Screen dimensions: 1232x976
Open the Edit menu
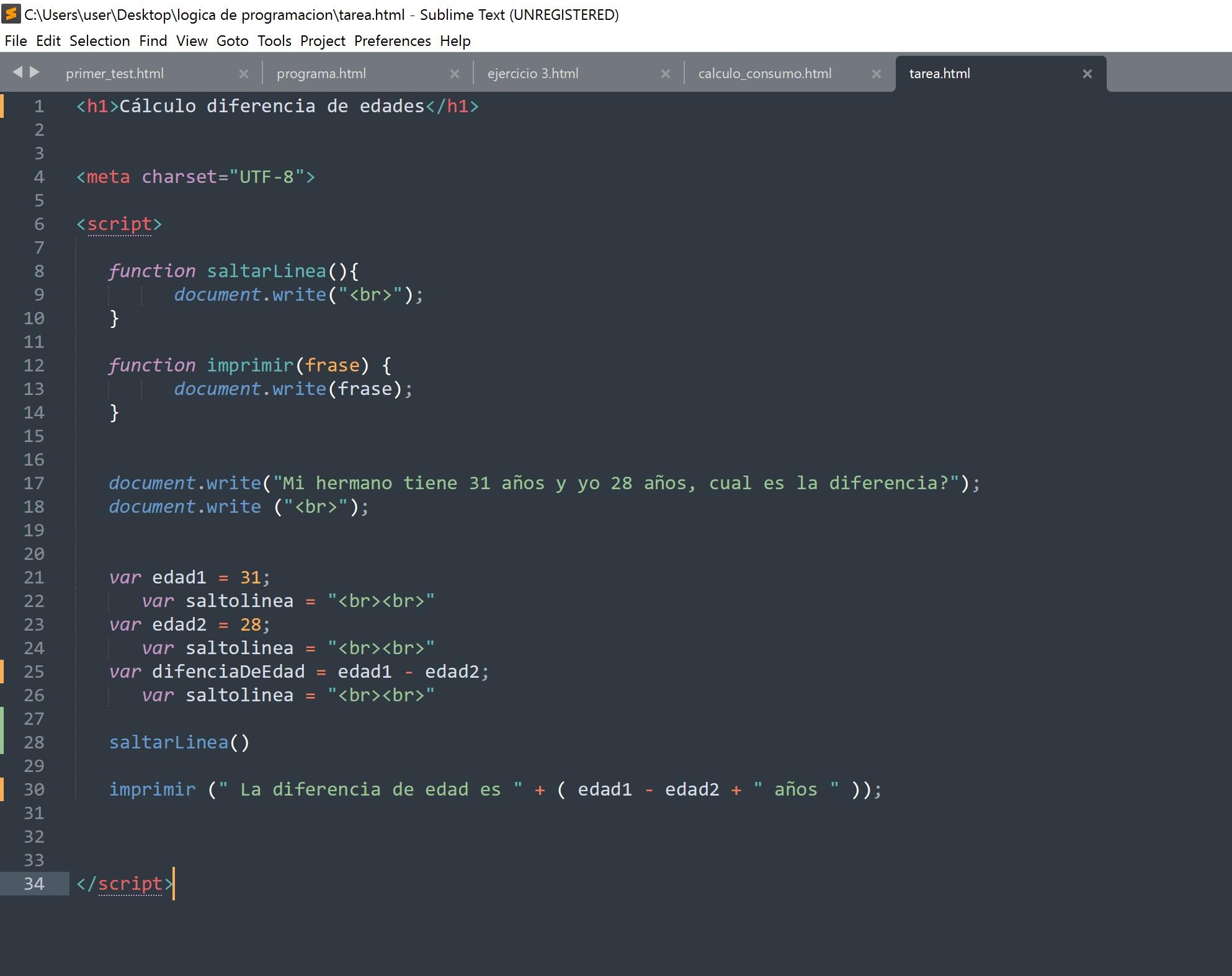[48, 41]
